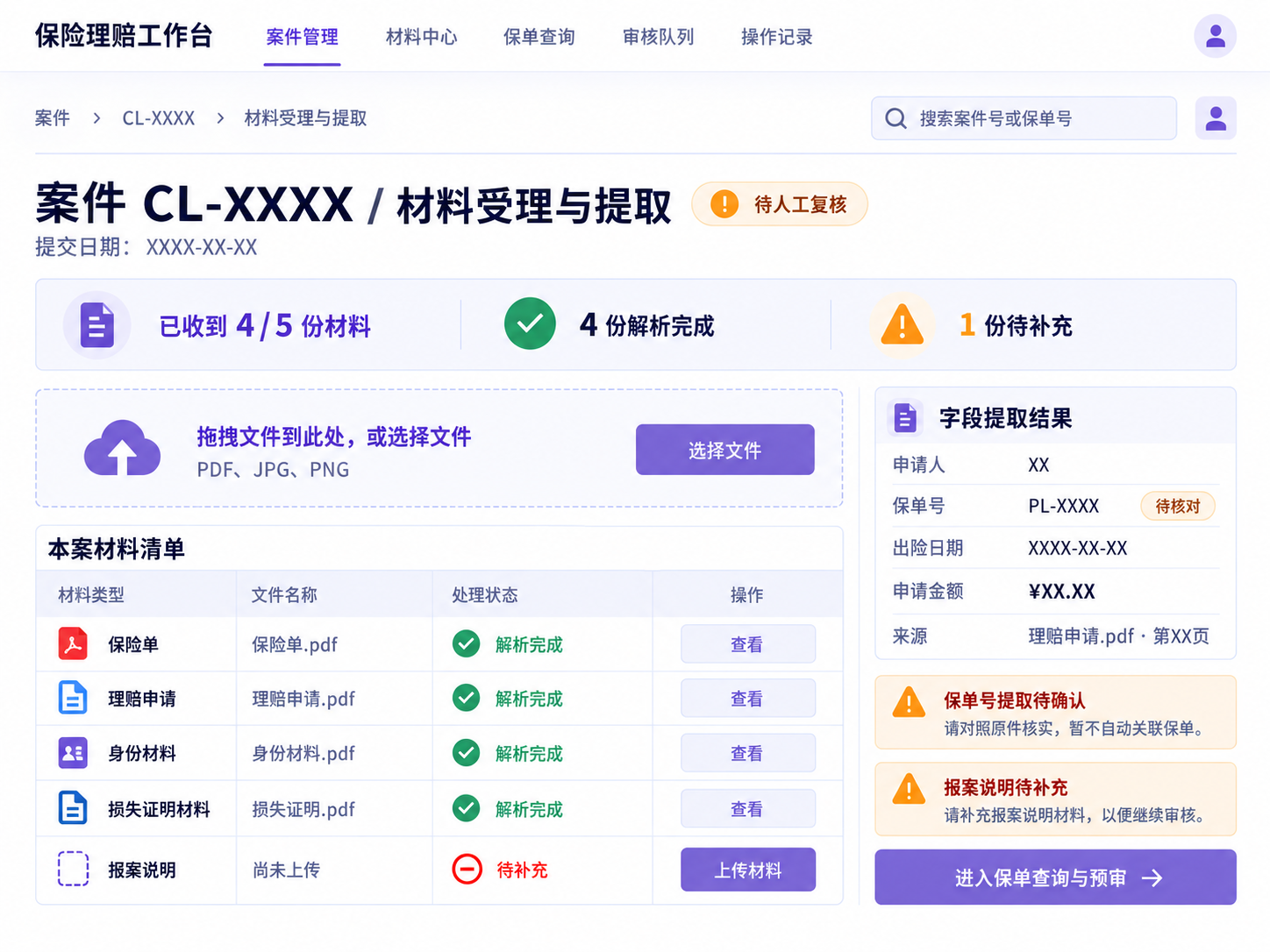Click the dashed placeholder icon in the 报案说明 row
The height and width of the screenshot is (952, 1270).
[x=73, y=869]
